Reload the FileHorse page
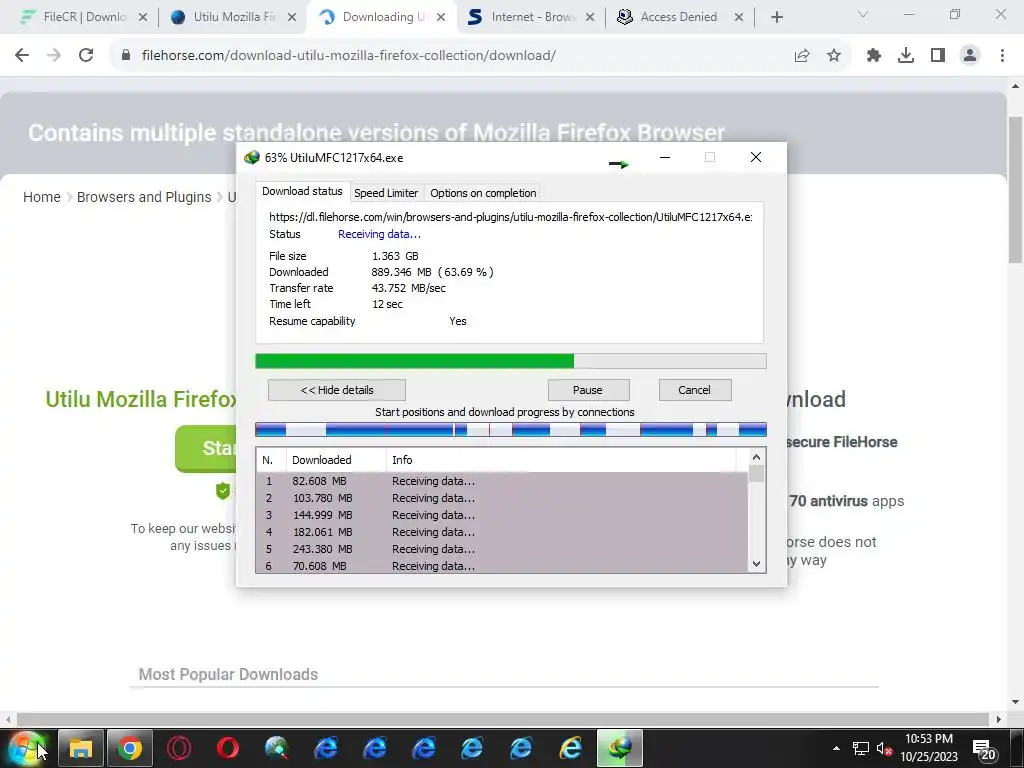 pos(86,56)
